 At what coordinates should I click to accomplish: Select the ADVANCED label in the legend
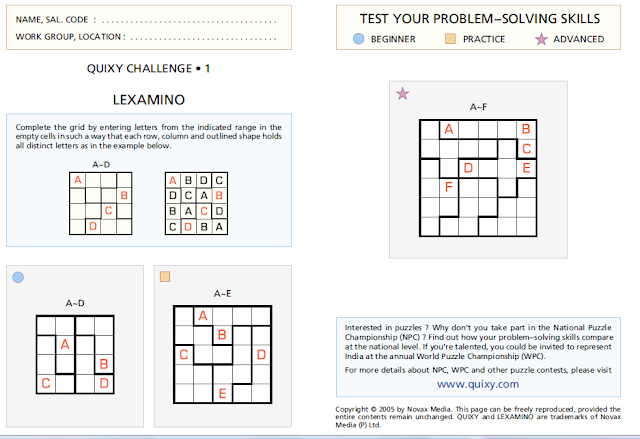point(579,39)
